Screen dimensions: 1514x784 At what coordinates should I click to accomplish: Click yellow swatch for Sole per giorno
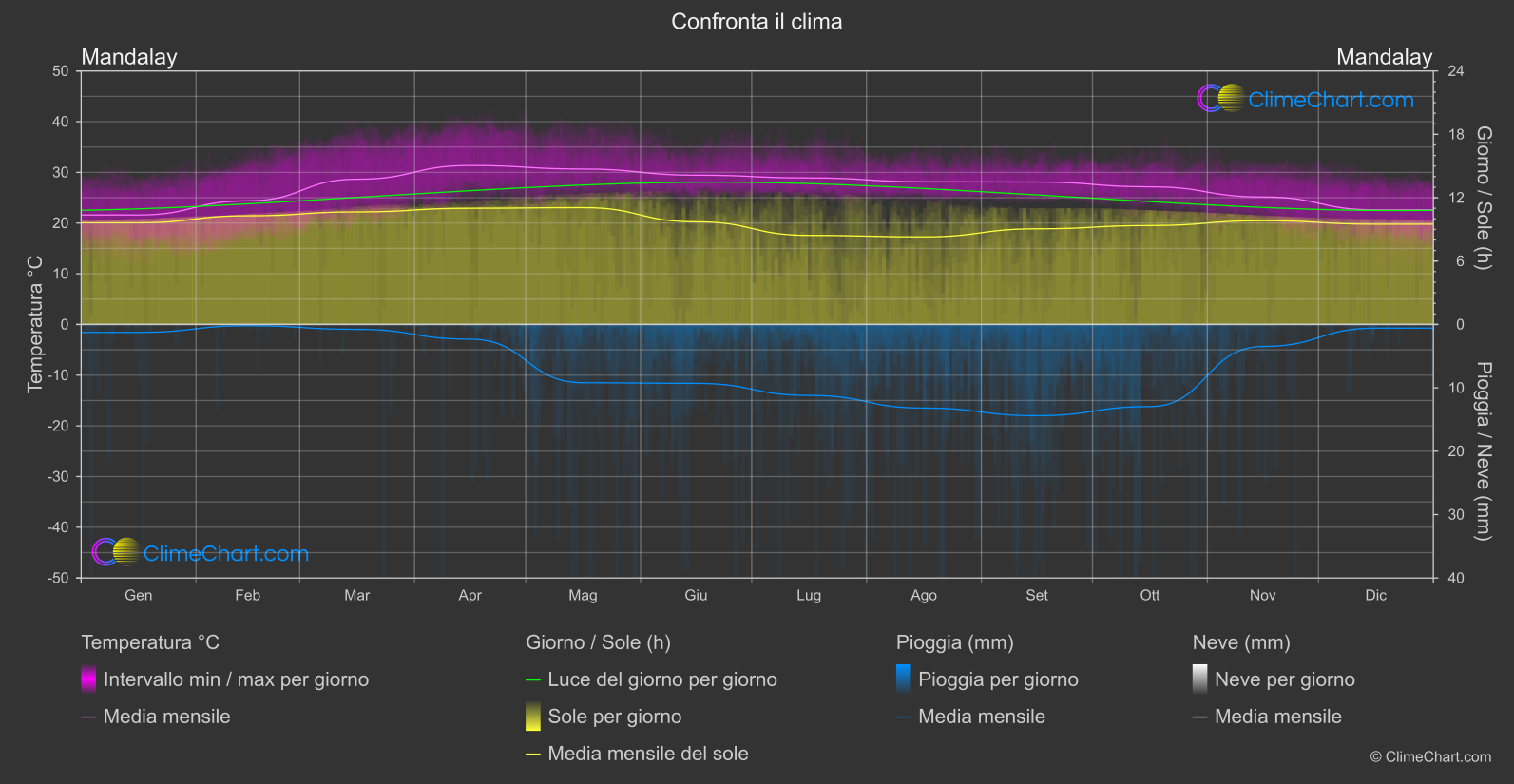point(533,716)
